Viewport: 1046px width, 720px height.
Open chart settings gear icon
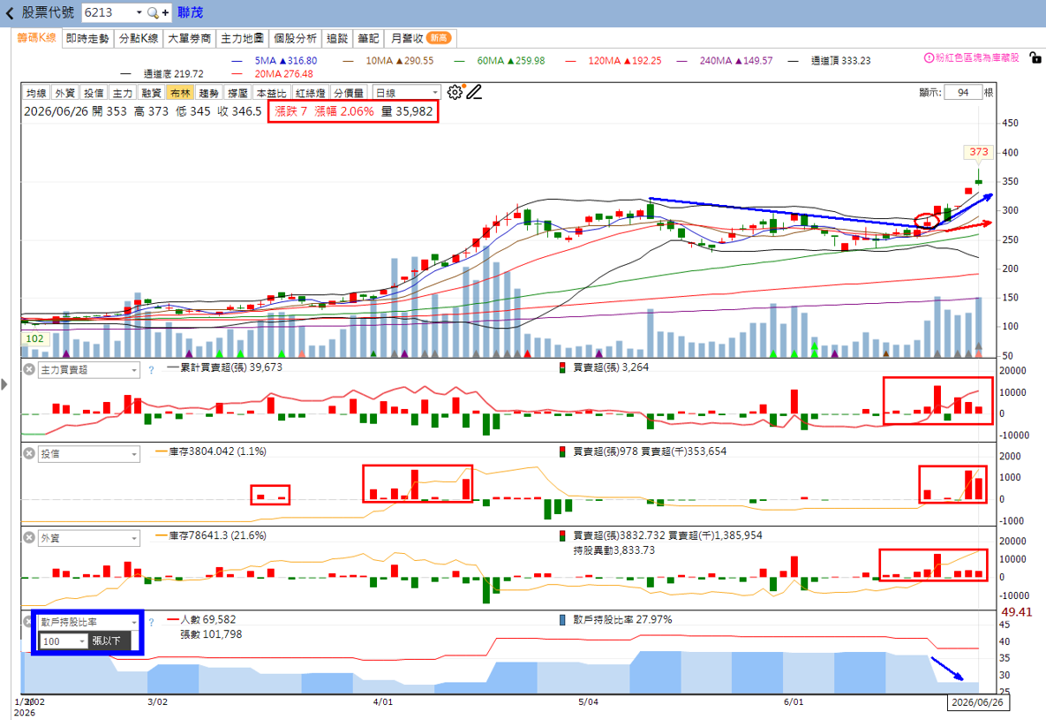click(454, 92)
